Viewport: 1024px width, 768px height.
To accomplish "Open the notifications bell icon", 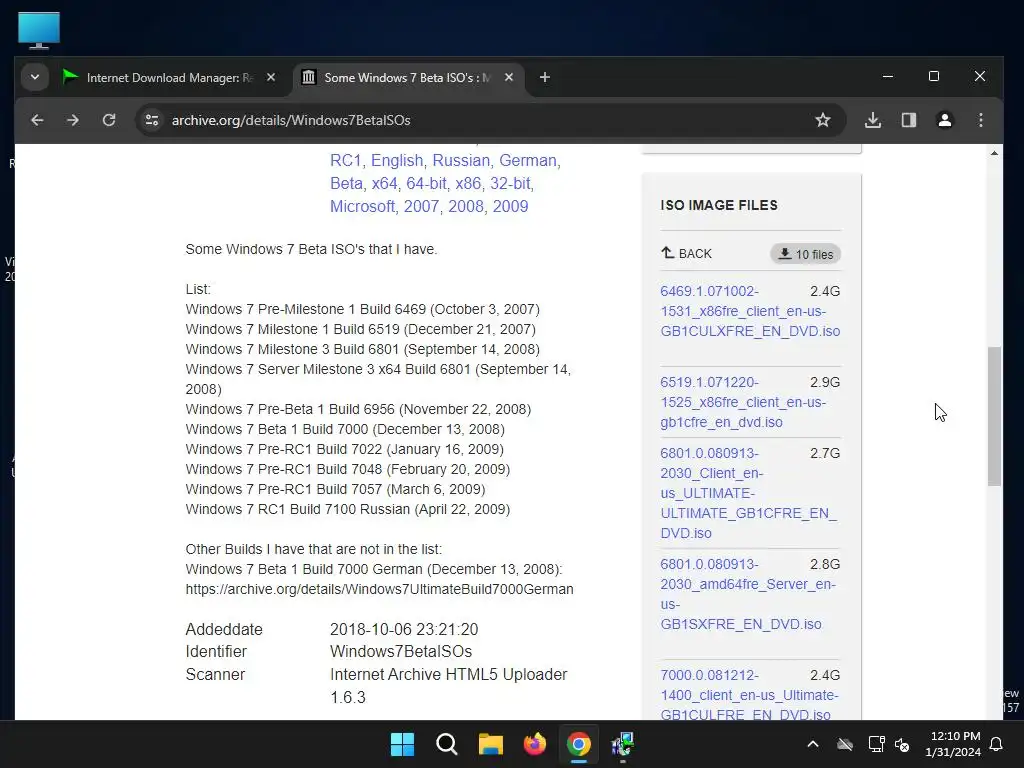I will (x=997, y=744).
